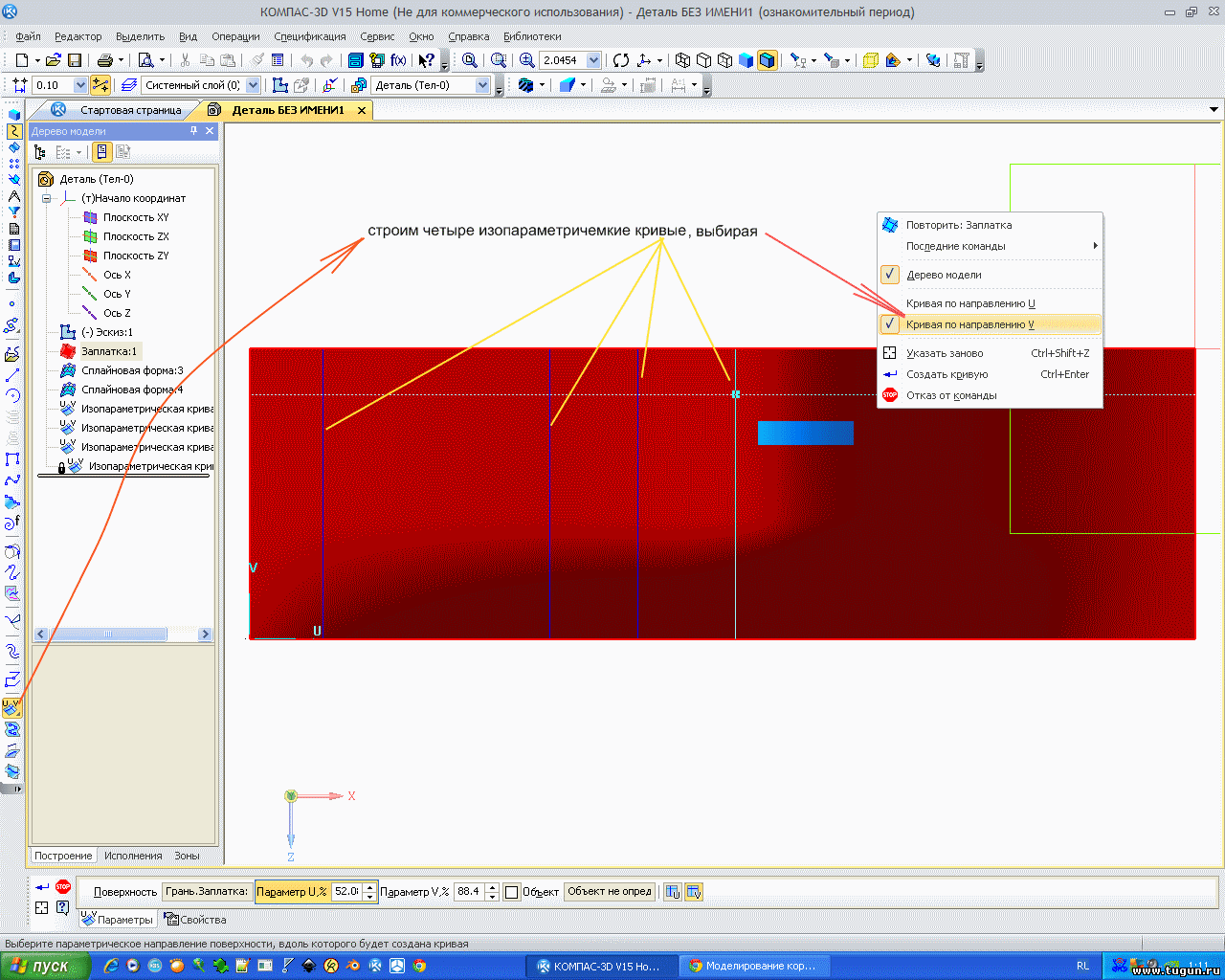Increase Параметр U,% with up spinner
This screenshot has width=1225, height=980.
[370, 887]
